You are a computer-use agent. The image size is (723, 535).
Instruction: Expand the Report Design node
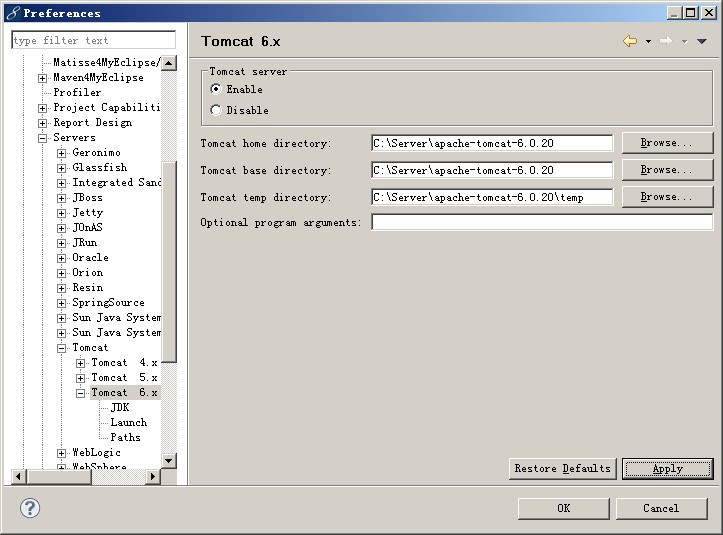click(x=42, y=124)
